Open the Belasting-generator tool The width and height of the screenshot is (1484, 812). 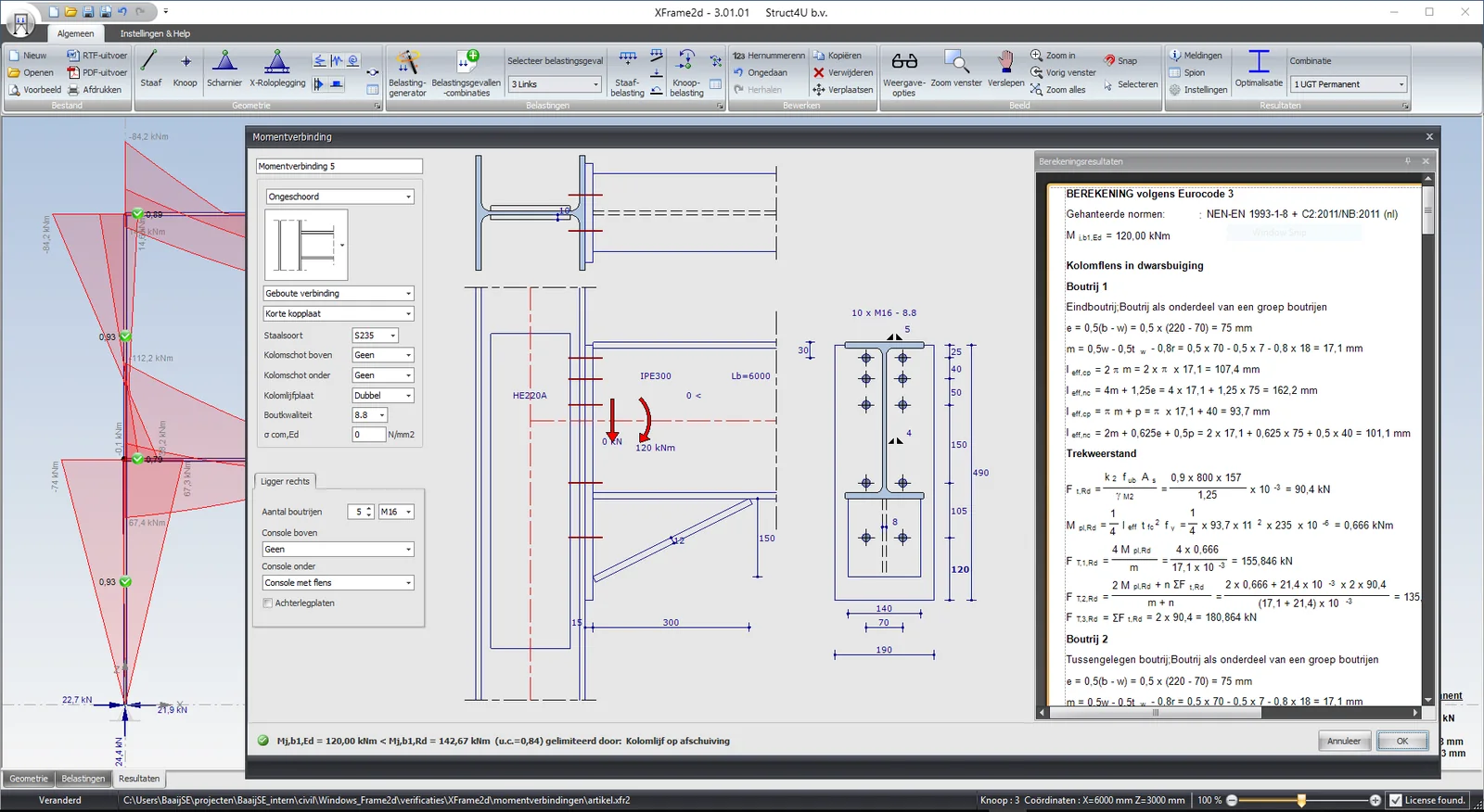coord(407,73)
